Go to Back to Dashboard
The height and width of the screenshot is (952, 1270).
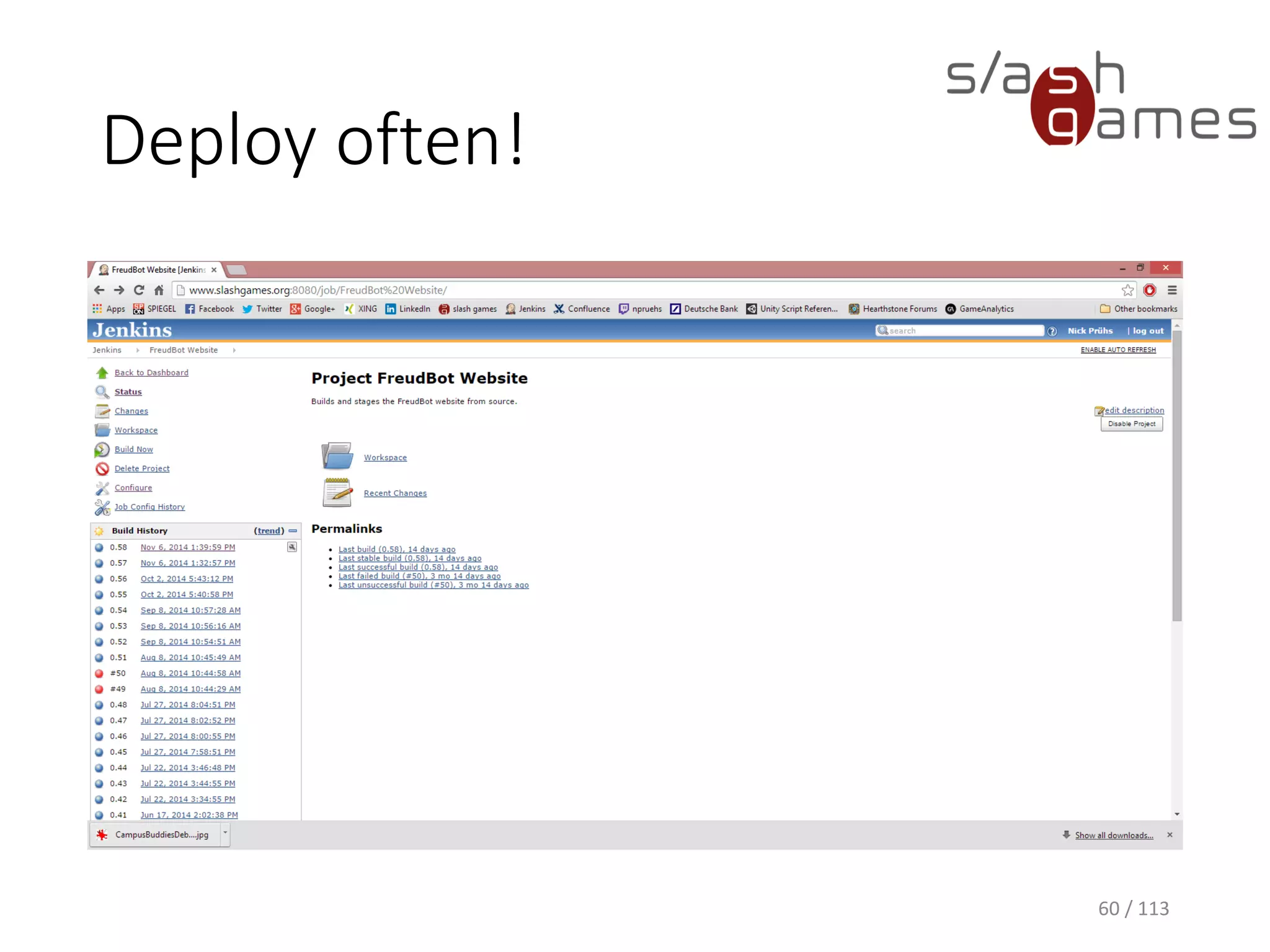(x=151, y=372)
